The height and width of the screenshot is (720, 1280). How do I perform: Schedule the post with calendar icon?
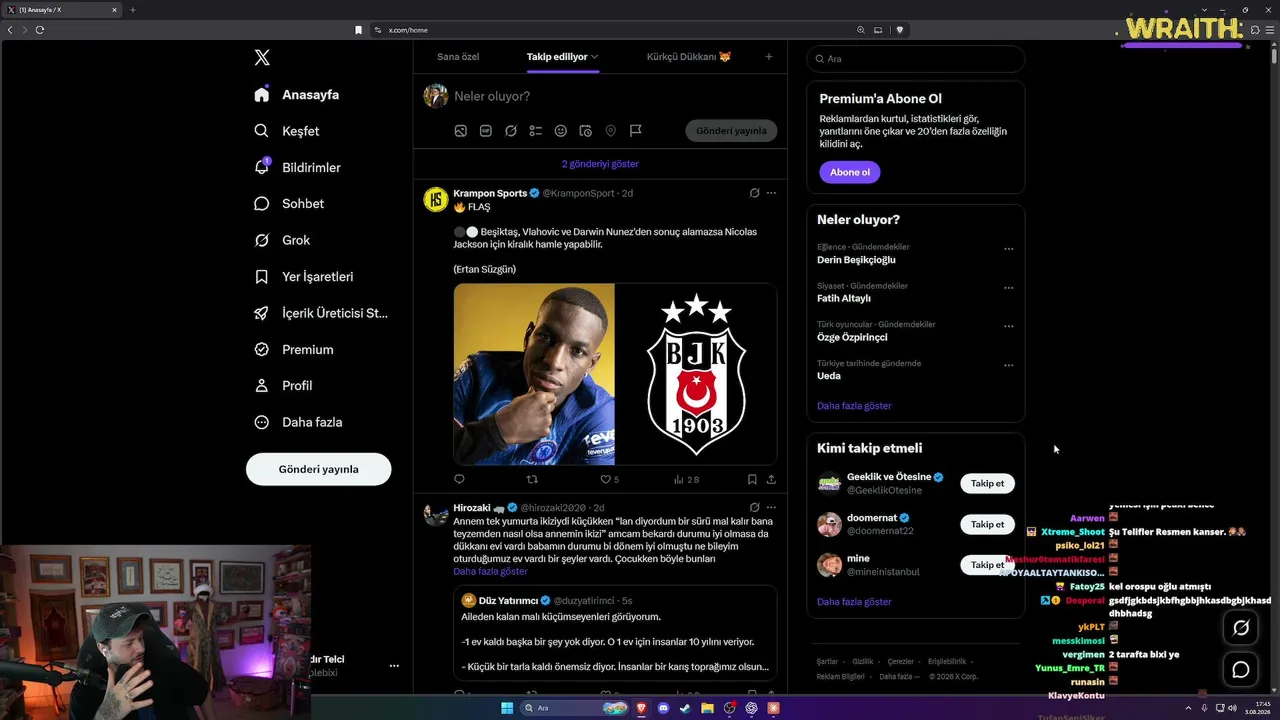click(x=586, y=131)
